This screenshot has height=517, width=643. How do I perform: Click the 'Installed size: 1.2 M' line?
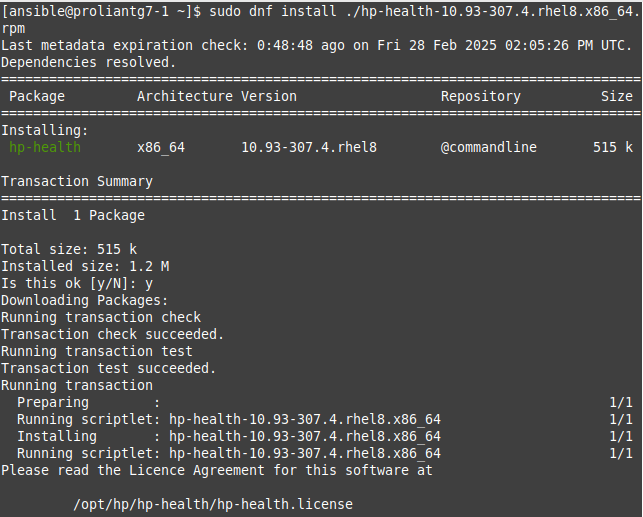(85, 266)
